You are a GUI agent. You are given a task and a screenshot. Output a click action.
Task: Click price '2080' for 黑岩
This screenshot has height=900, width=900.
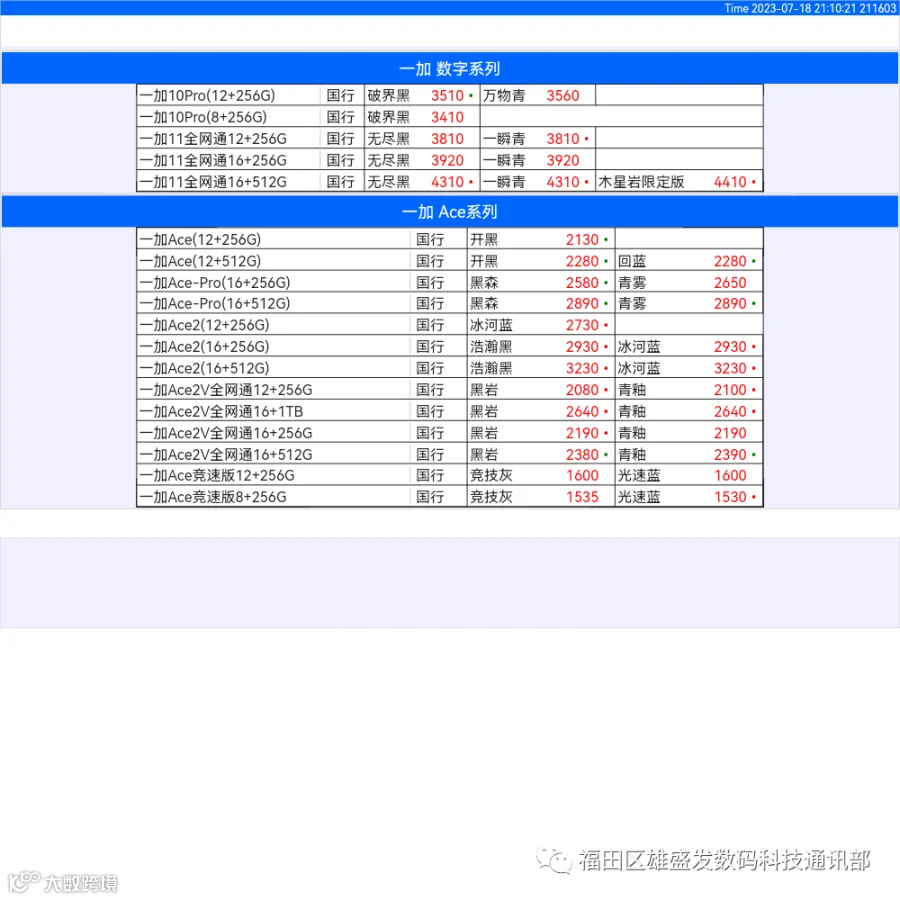pos(582,390)
